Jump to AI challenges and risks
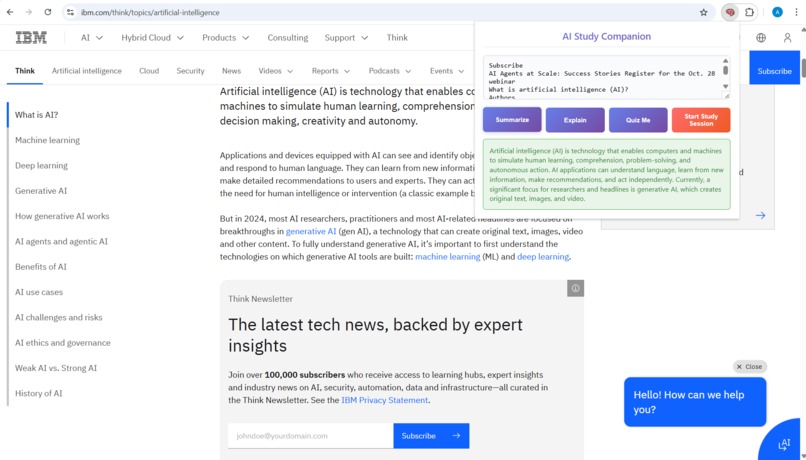Image resolution: width=806 pixels, height=460 pixels. point(59,317)
